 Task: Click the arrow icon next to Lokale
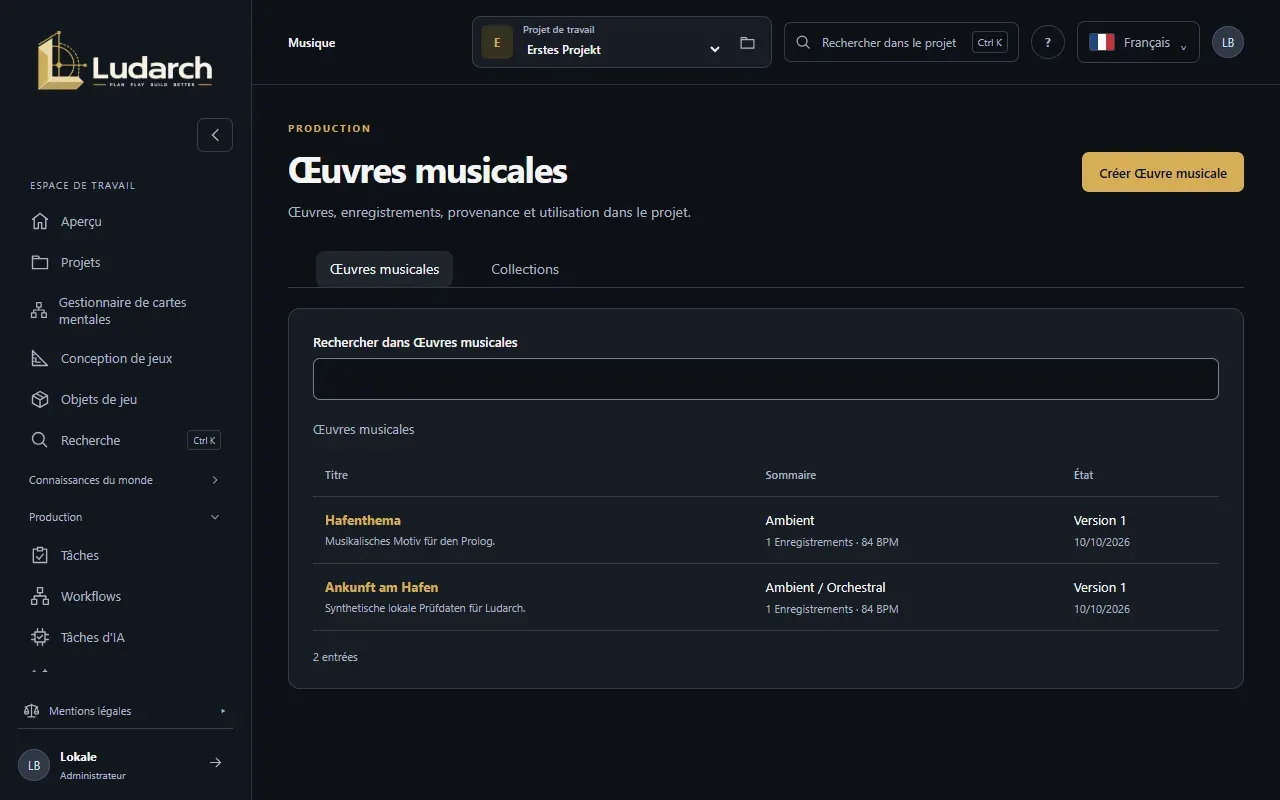click(x=215, y=763)
